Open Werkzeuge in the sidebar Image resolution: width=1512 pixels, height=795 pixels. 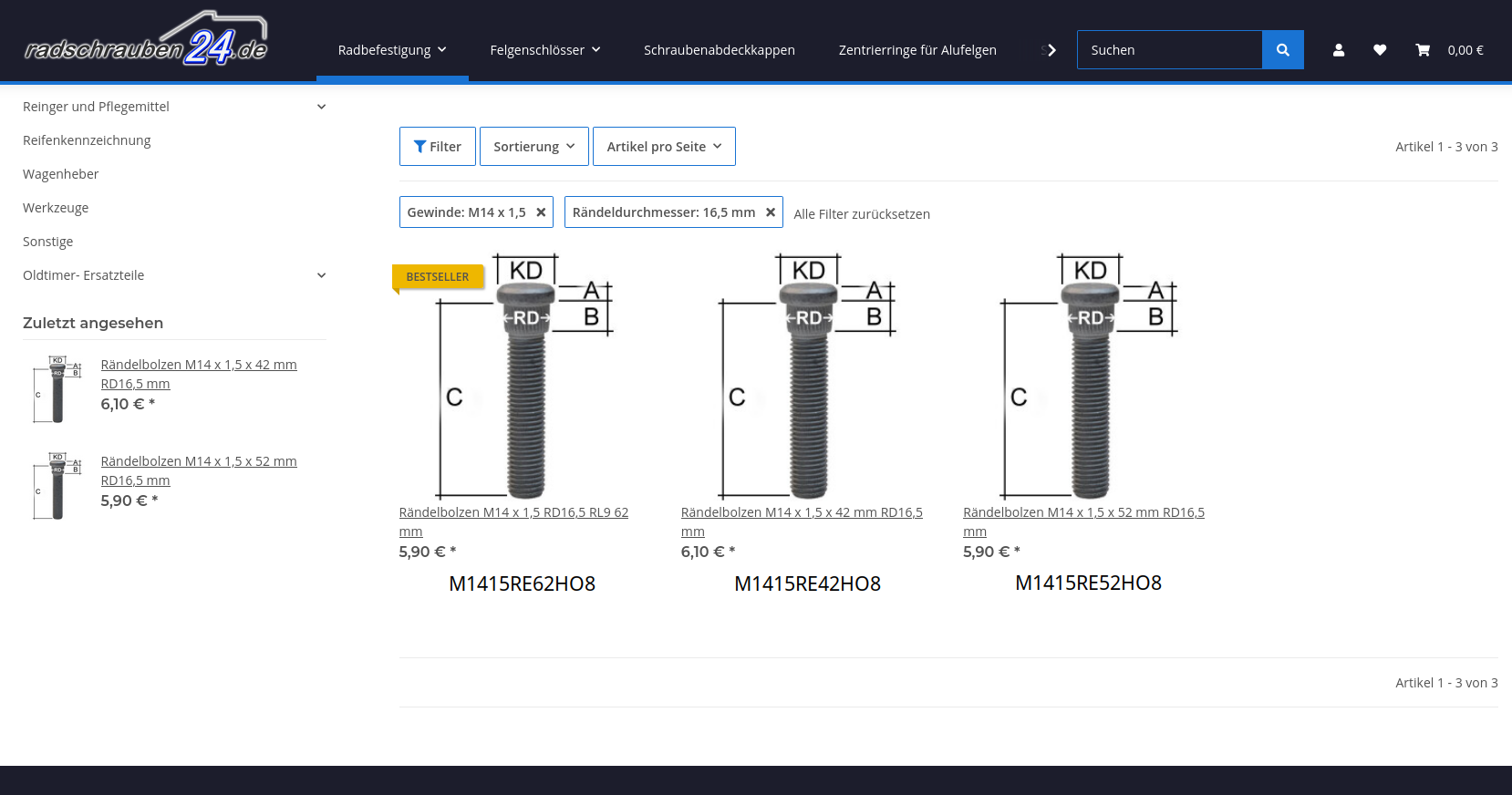coord(56,208)
